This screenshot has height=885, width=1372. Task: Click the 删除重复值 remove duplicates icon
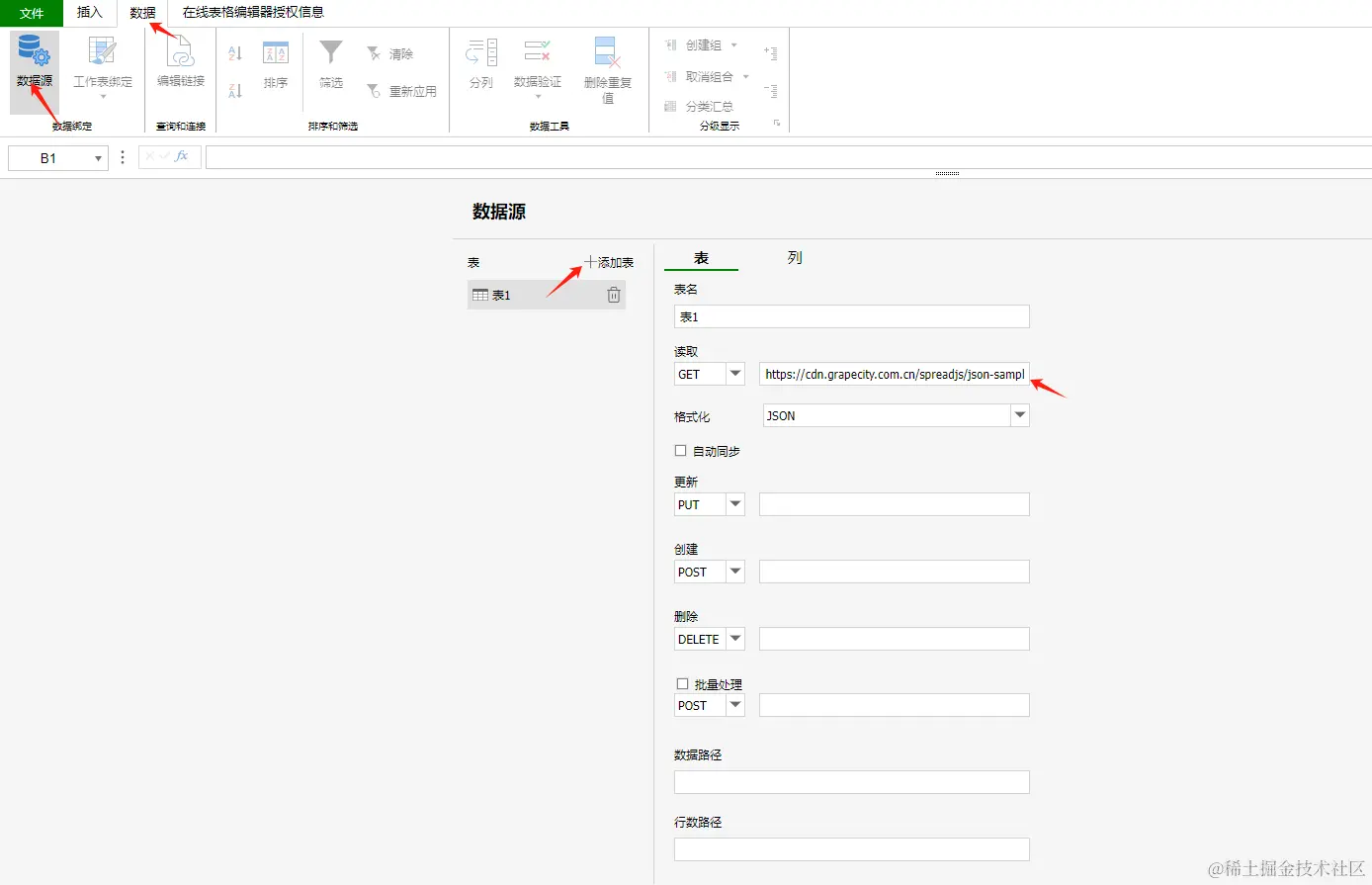click(x=607, y=51)
